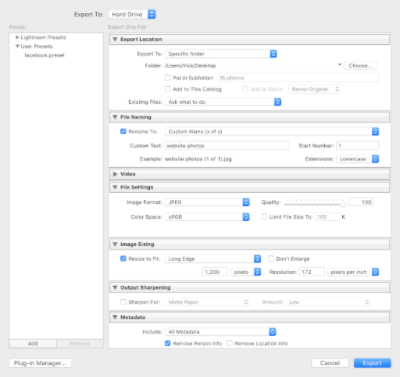Open the Include All Metadata dropdown
The height and width of the screenshot is (377, 400).
[221, 332]
